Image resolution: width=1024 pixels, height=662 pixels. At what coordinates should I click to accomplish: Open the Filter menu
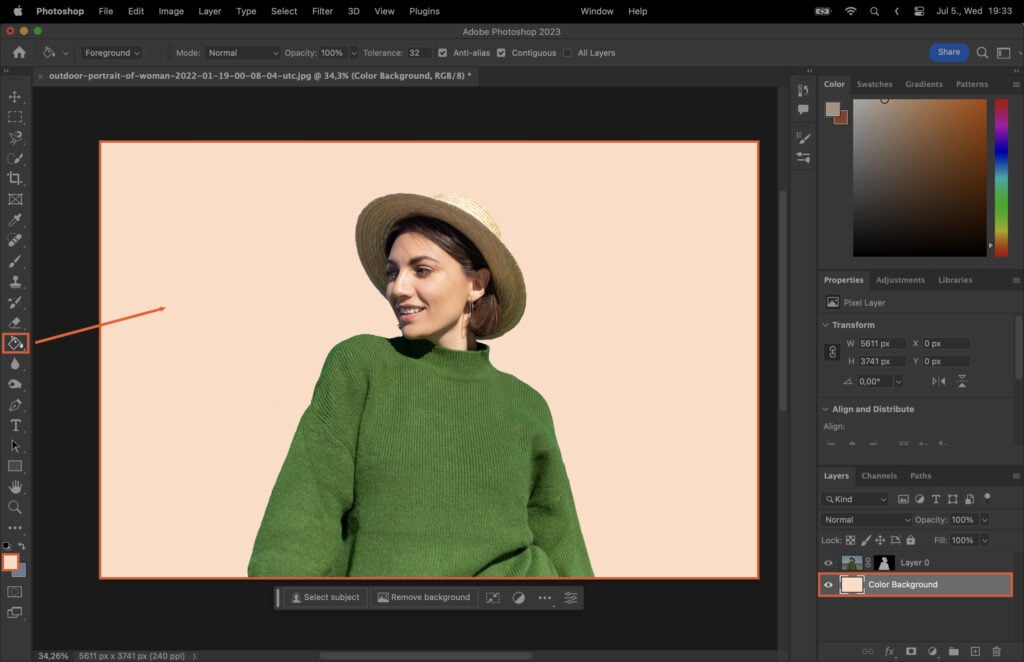click(x=321, y=11)
